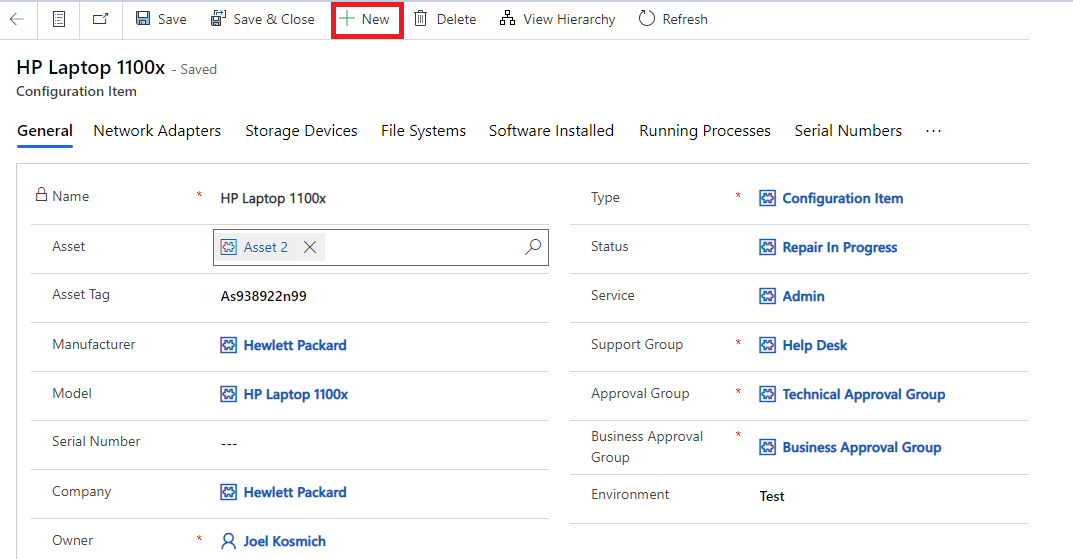Click the Save floppy disk icon
The width and height of the screenshot is (1073, 559).
(x=143, y=18)
